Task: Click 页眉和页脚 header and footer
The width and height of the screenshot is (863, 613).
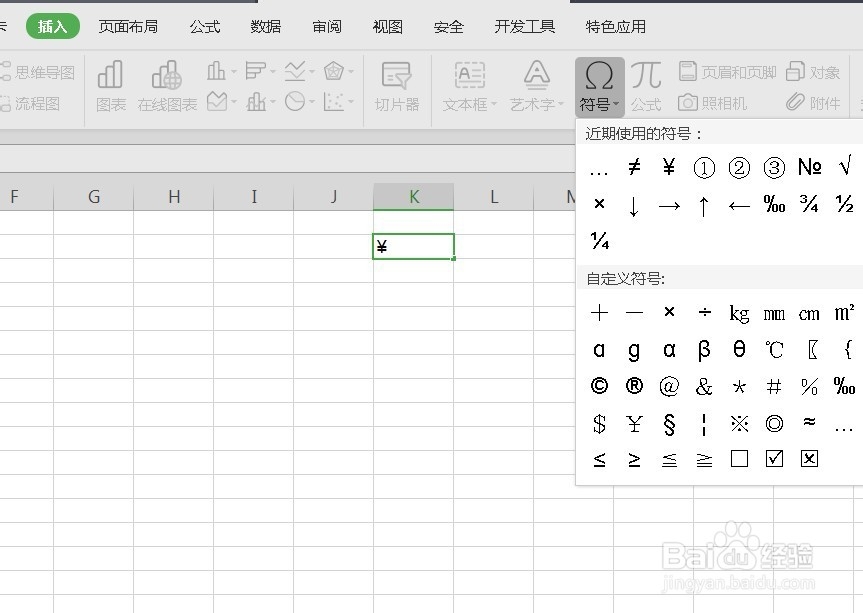Action: (727, 72)
